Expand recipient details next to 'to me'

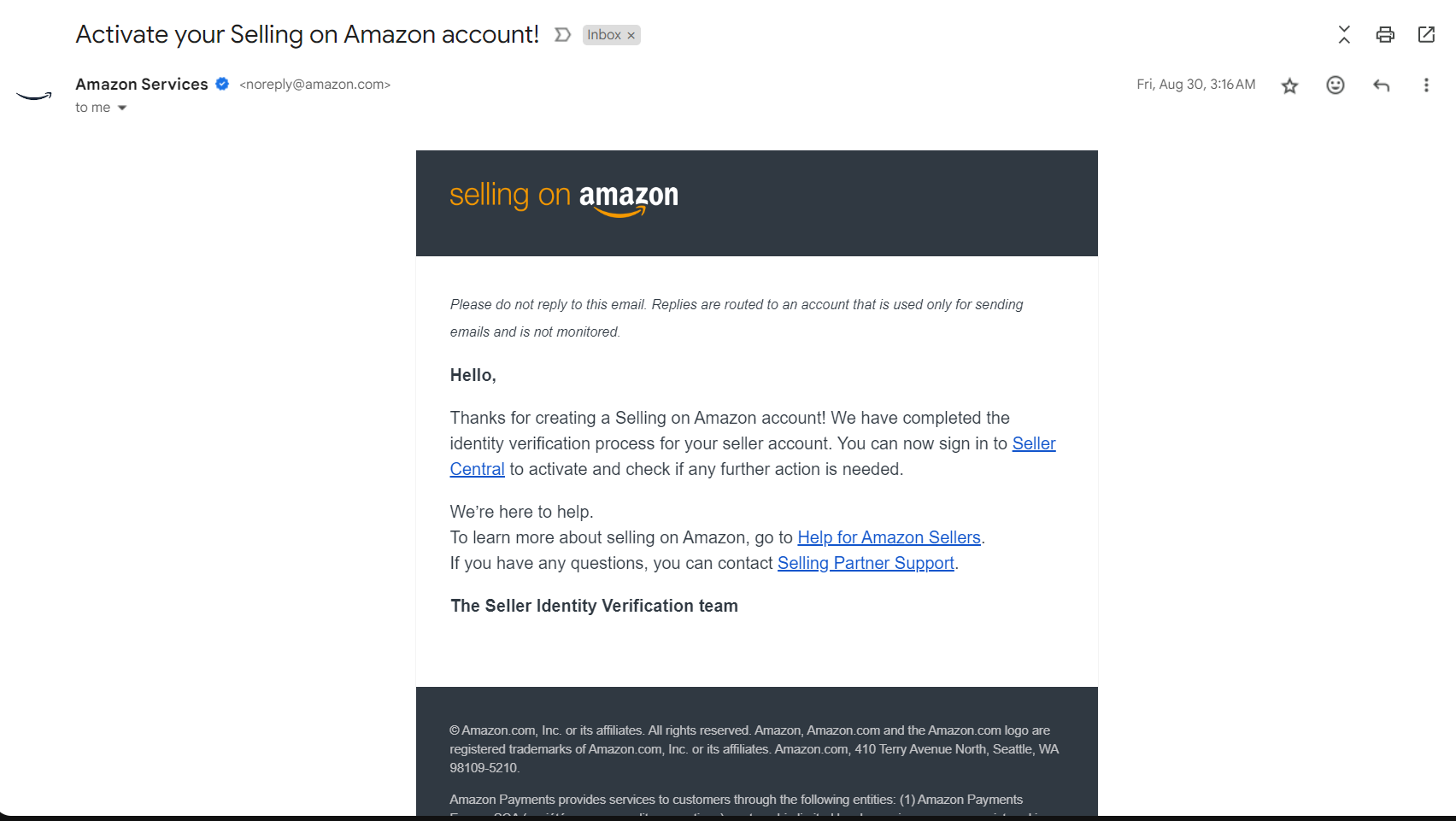[122, 108]
